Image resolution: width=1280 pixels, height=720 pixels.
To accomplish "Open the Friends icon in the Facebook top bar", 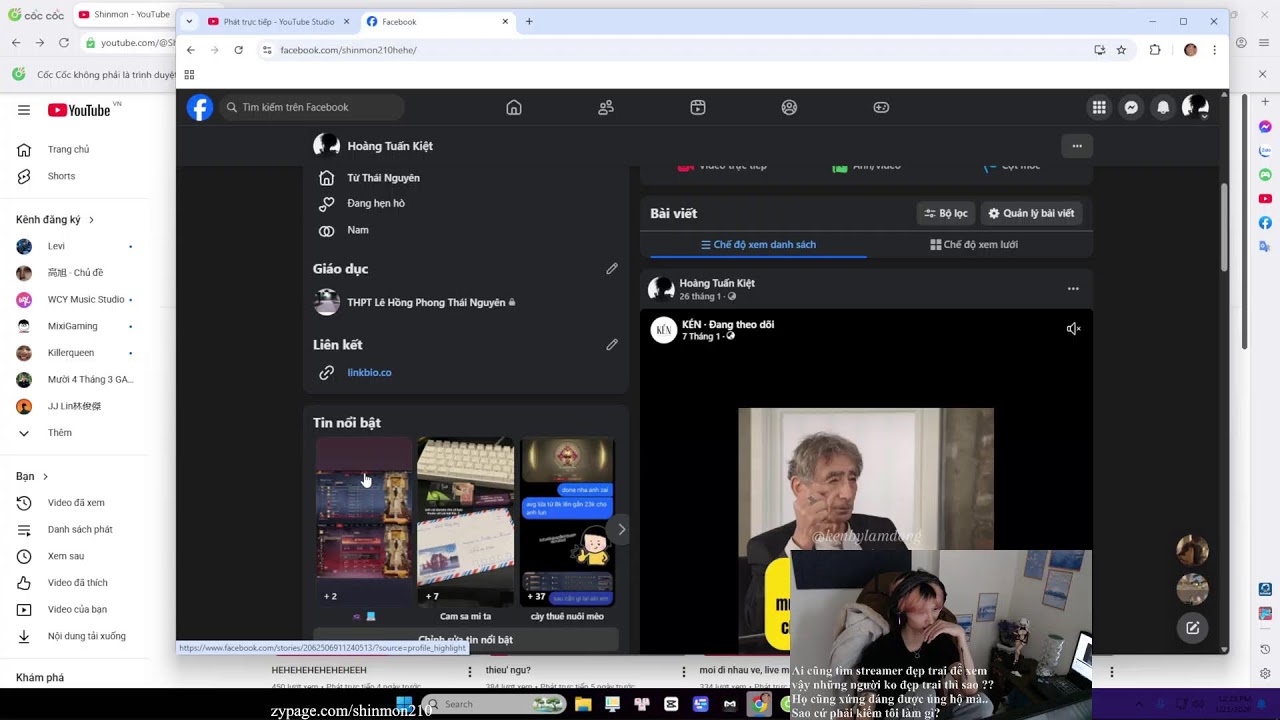I will point(606,107).
